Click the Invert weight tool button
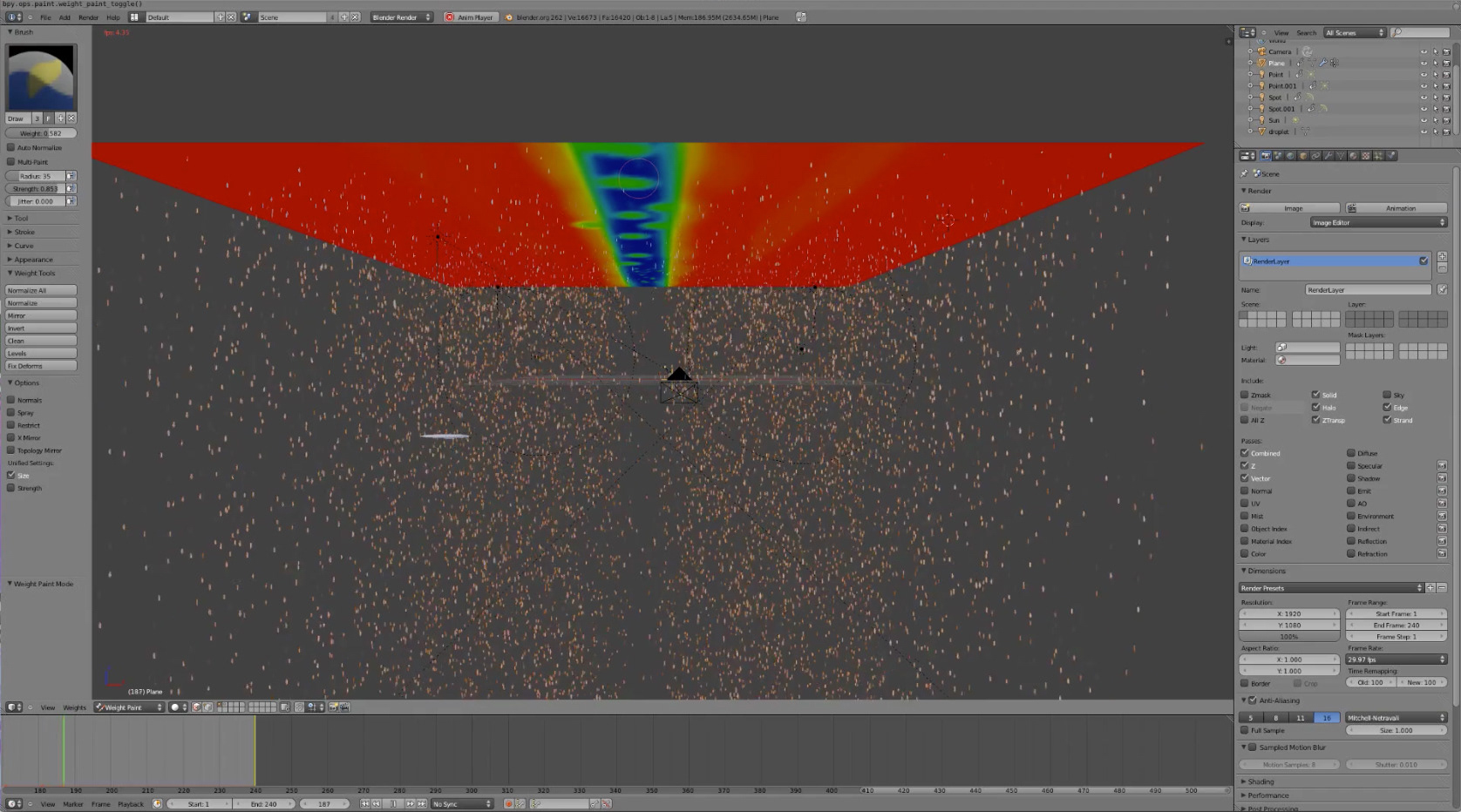Image resolution: width=1461 pixels, height=812 pixels. pos(41,328)
